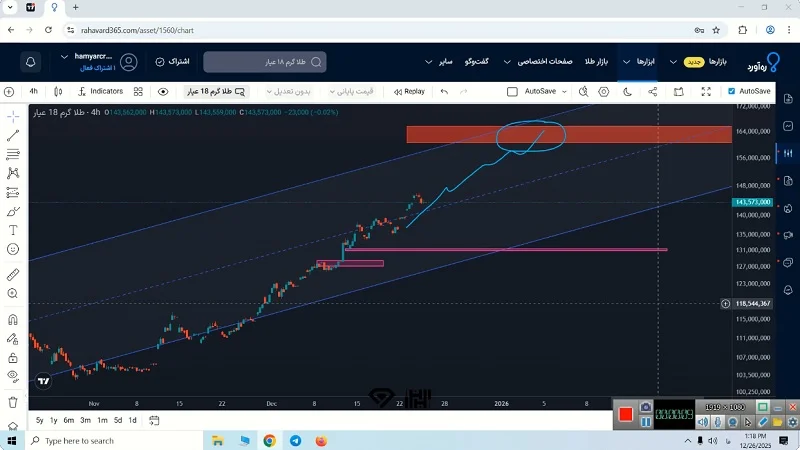Select the brush drawing tool

tap(13, 211)
